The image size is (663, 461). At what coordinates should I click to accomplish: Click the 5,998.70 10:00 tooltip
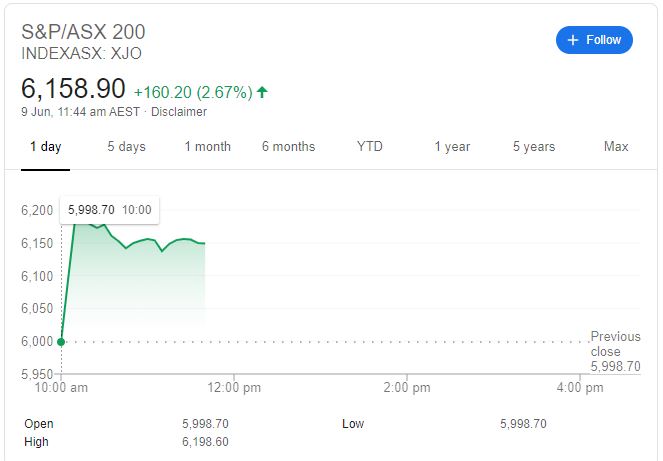tap(110, 210)
